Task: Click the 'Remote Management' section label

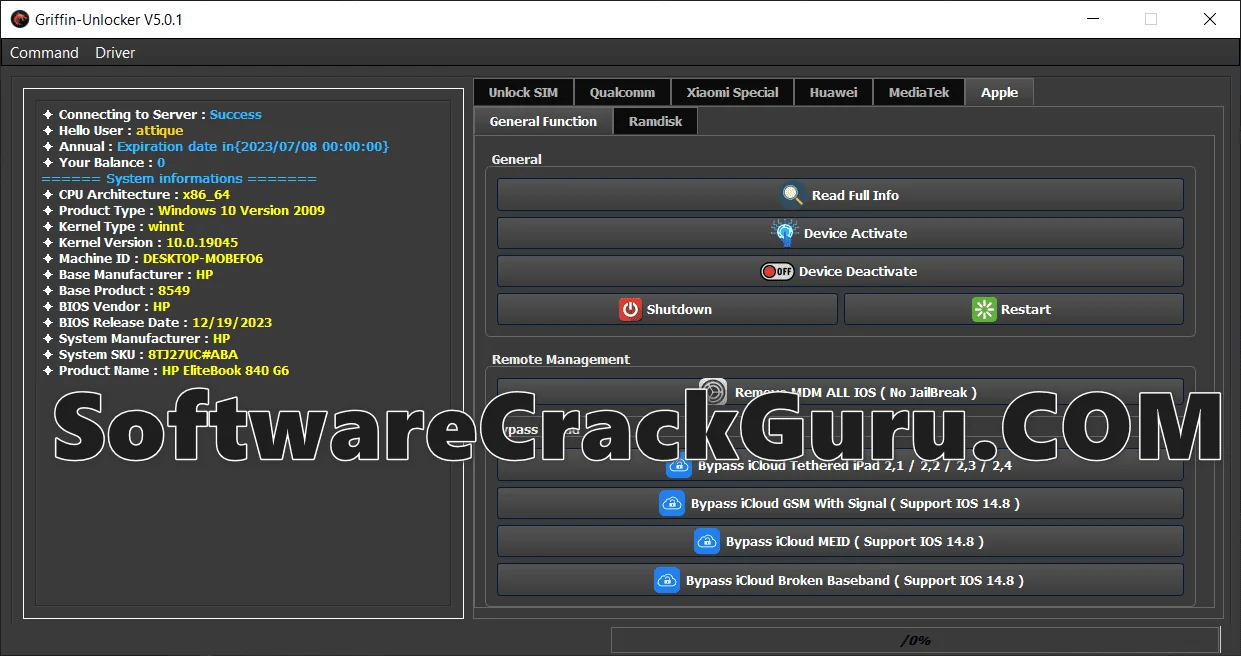Action: click(561, 359)
